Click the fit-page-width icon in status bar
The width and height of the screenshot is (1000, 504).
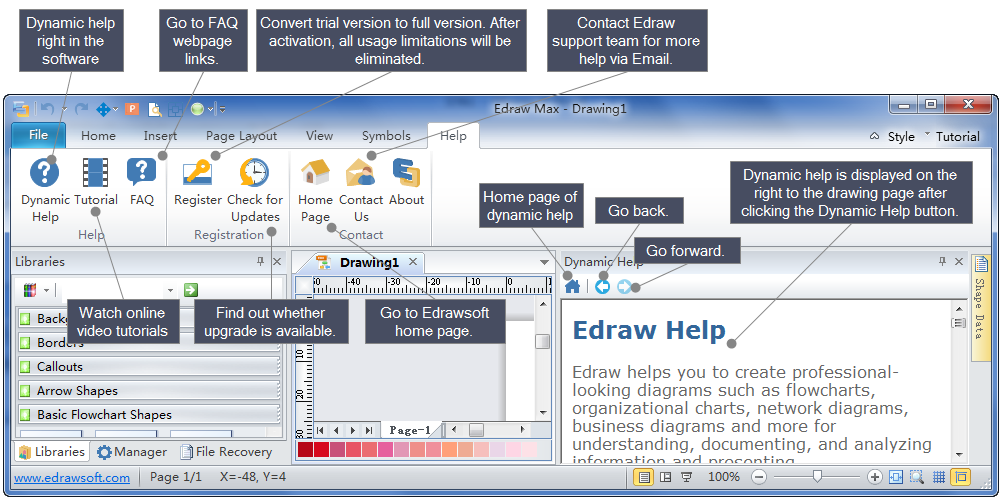(896, 477)
